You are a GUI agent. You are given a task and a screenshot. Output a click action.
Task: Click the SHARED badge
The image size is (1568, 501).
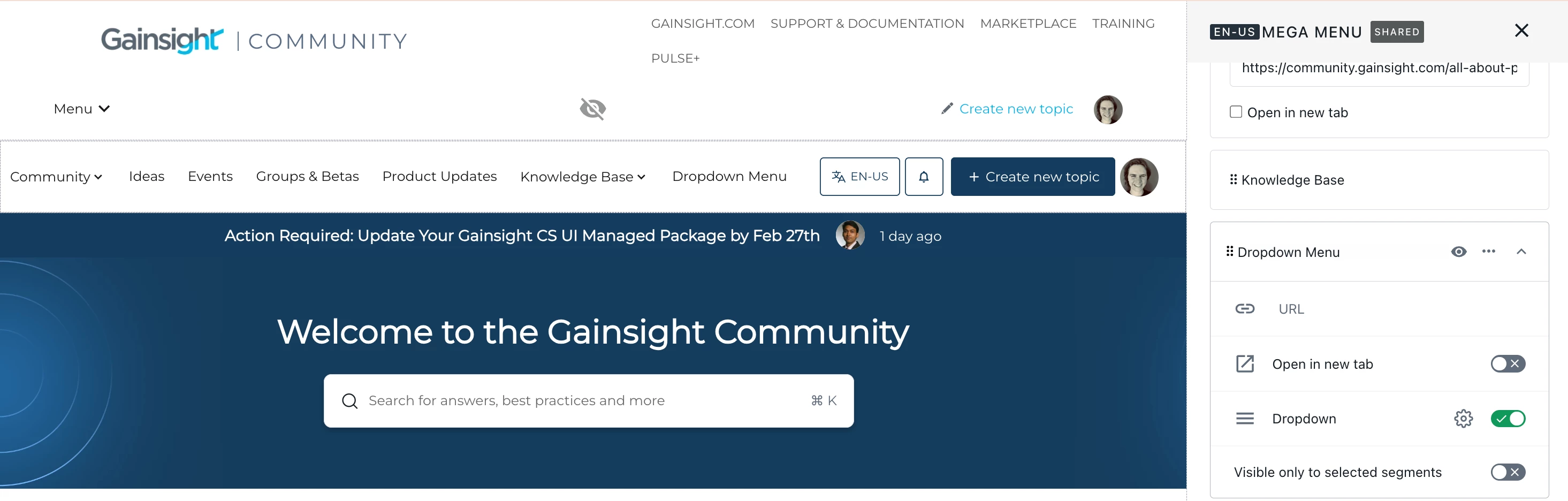(x=1396, y=32)
